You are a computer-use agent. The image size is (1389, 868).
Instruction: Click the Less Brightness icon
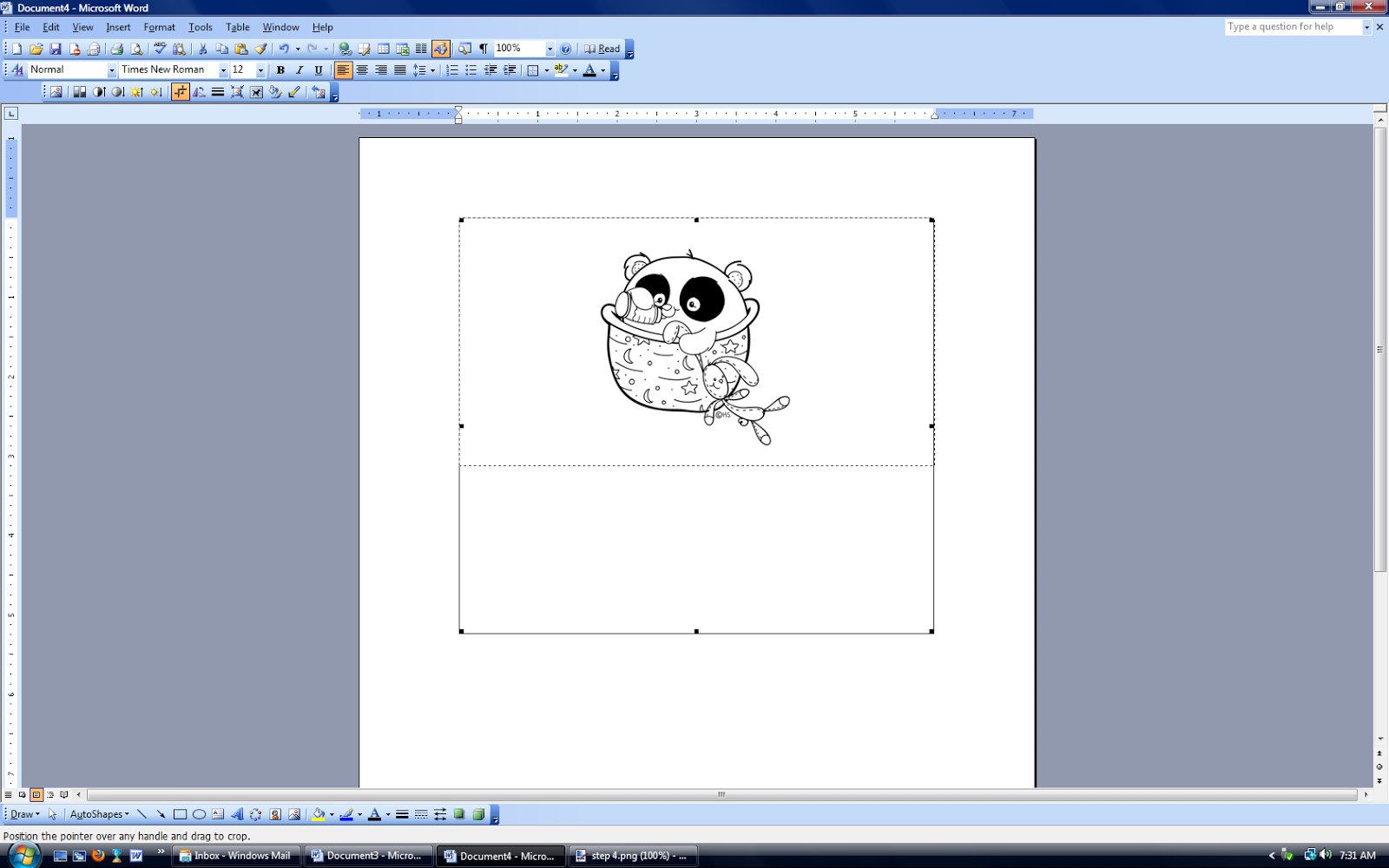point(155,91)
